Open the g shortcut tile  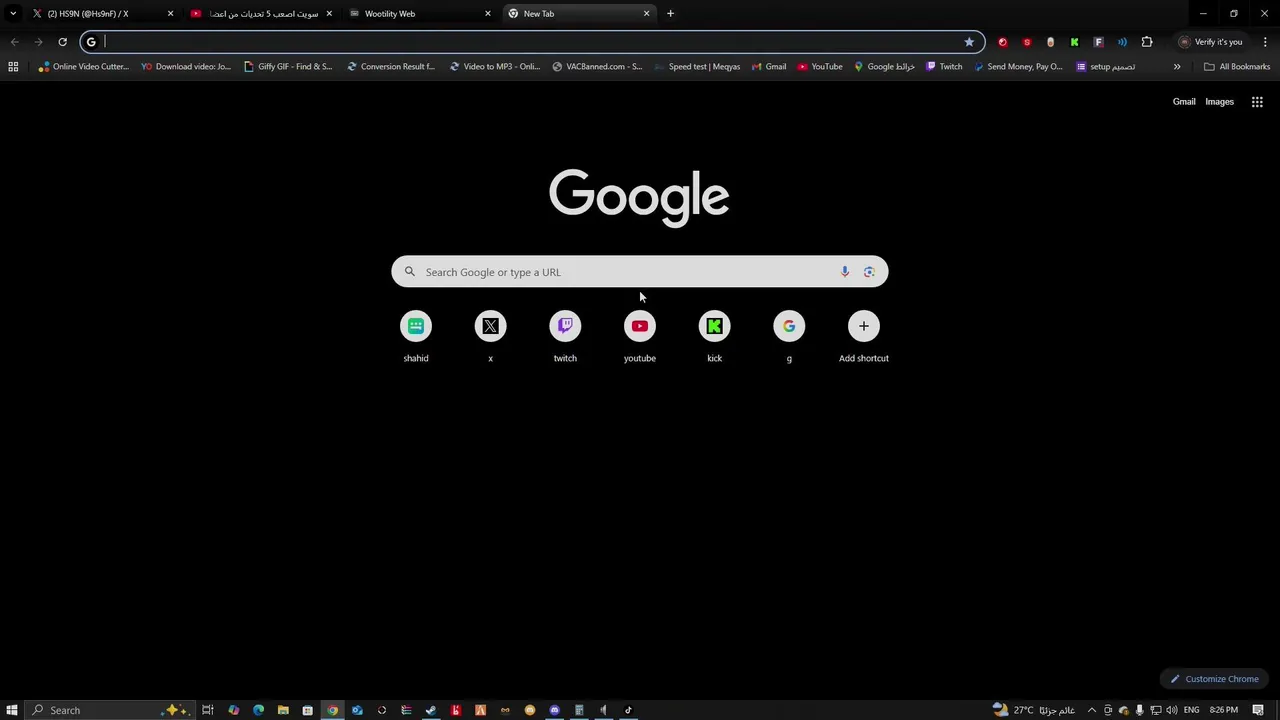789,337
